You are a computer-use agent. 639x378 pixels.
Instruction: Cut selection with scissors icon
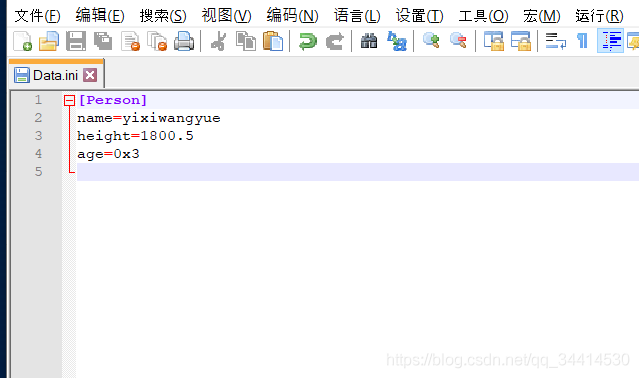click(x=219, y=41)
